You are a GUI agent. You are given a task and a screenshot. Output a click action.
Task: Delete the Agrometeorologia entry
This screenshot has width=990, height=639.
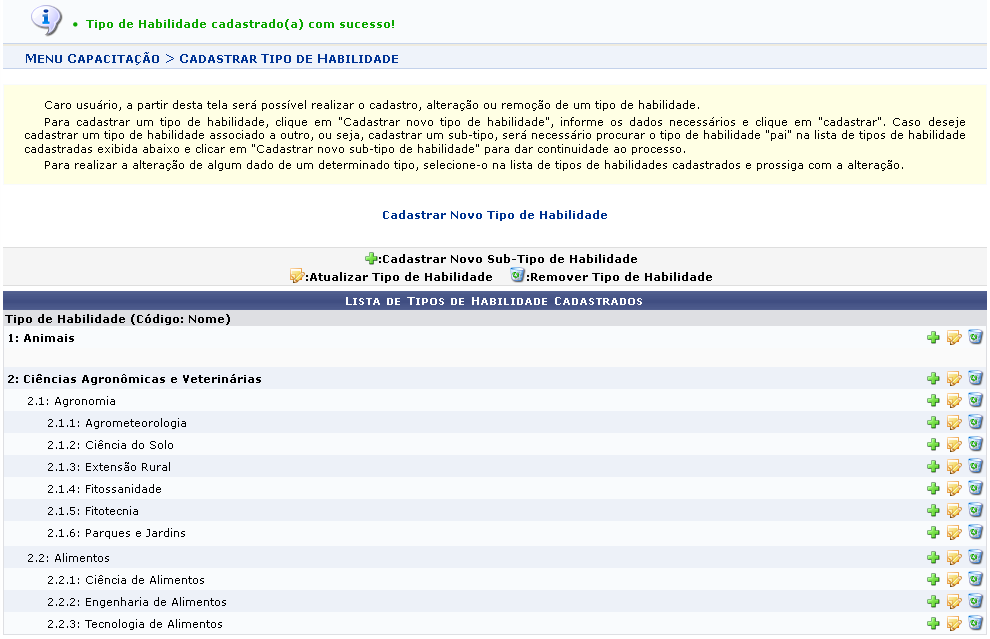pos(975,423)
